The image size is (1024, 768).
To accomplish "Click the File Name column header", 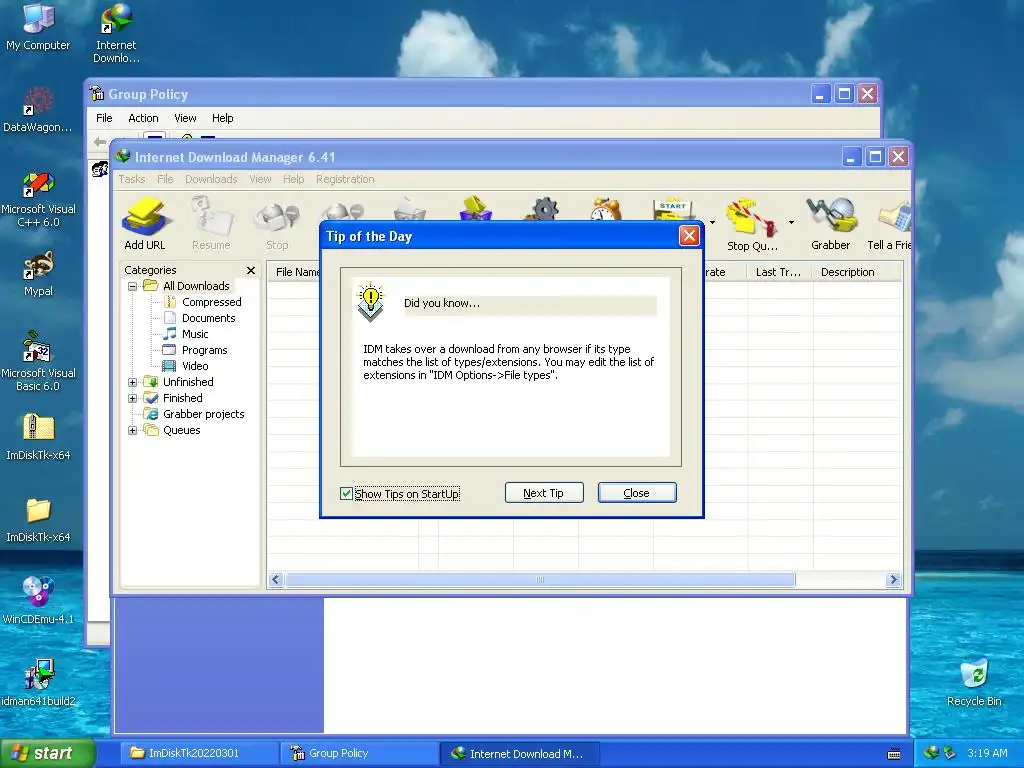I will [294, 272].
